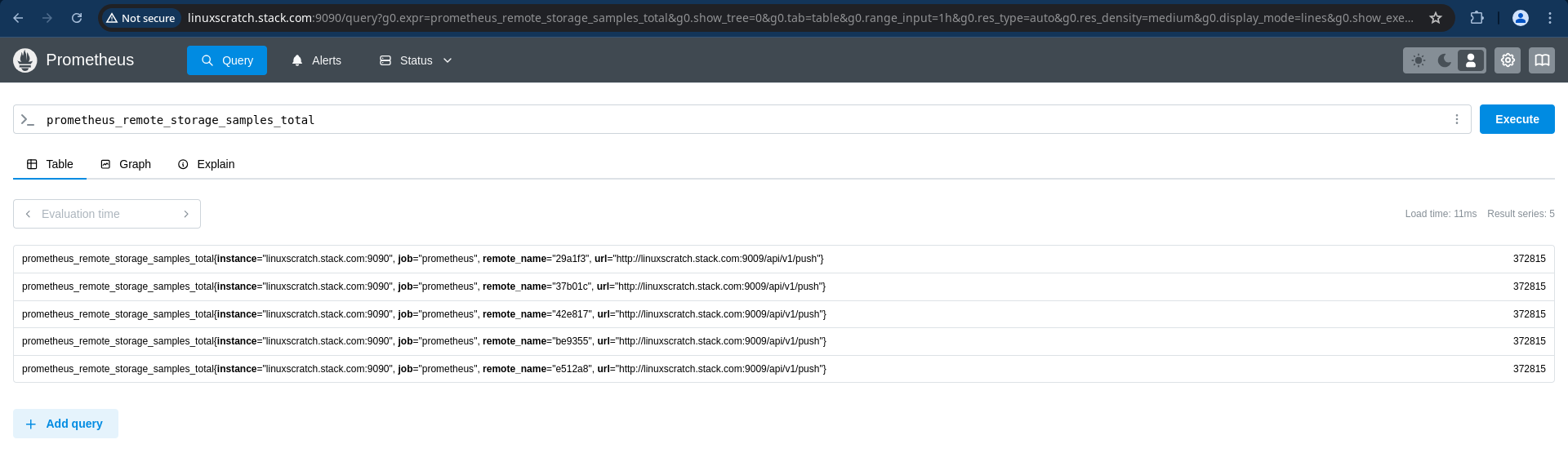Open documentation with the book icon
The height and width of the screenshot is (453, 1568).
[x=1542, y=60]
